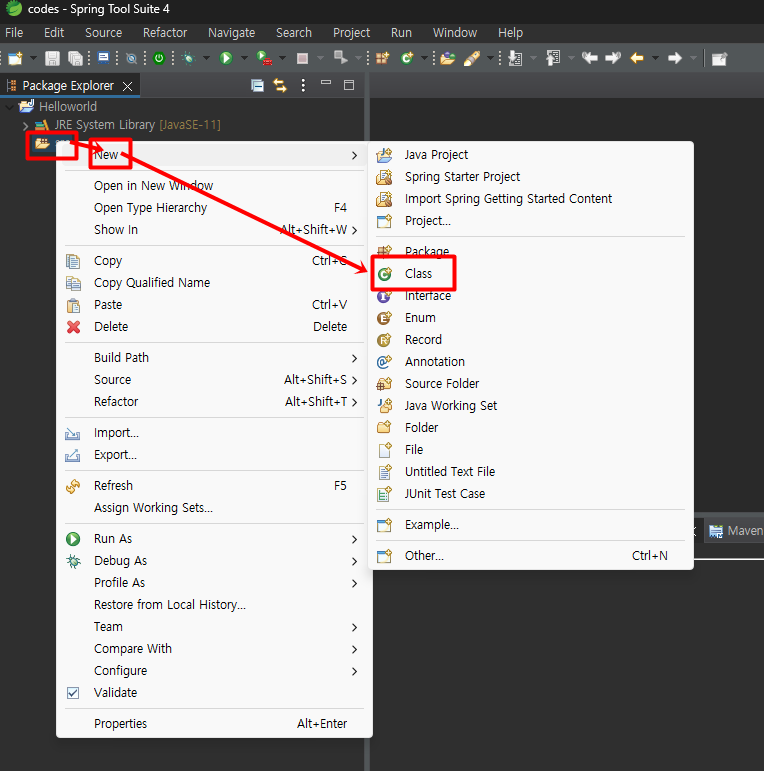Screen dimensions: 764x771
Task: Expand the Build Path submenu
Action: pyautogui.click(x=214, y=358)
